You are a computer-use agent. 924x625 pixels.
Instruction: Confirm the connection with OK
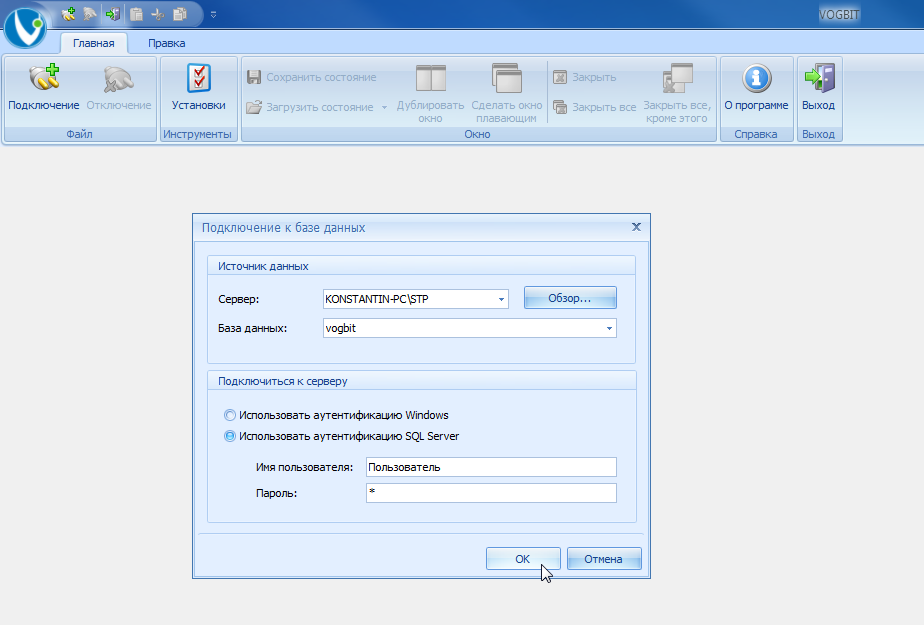(x=523, y=559)
